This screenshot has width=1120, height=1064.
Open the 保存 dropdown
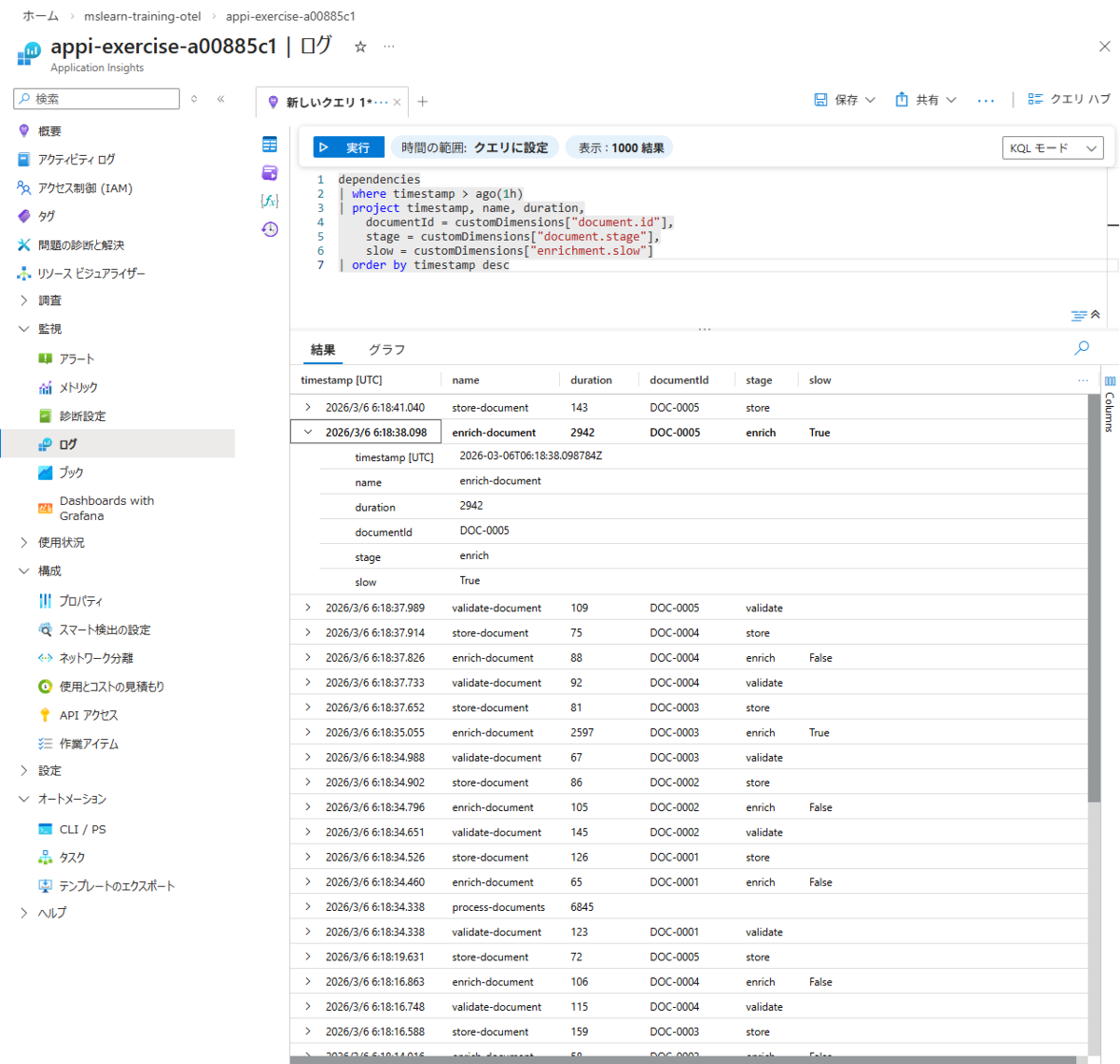pos(845,100)
